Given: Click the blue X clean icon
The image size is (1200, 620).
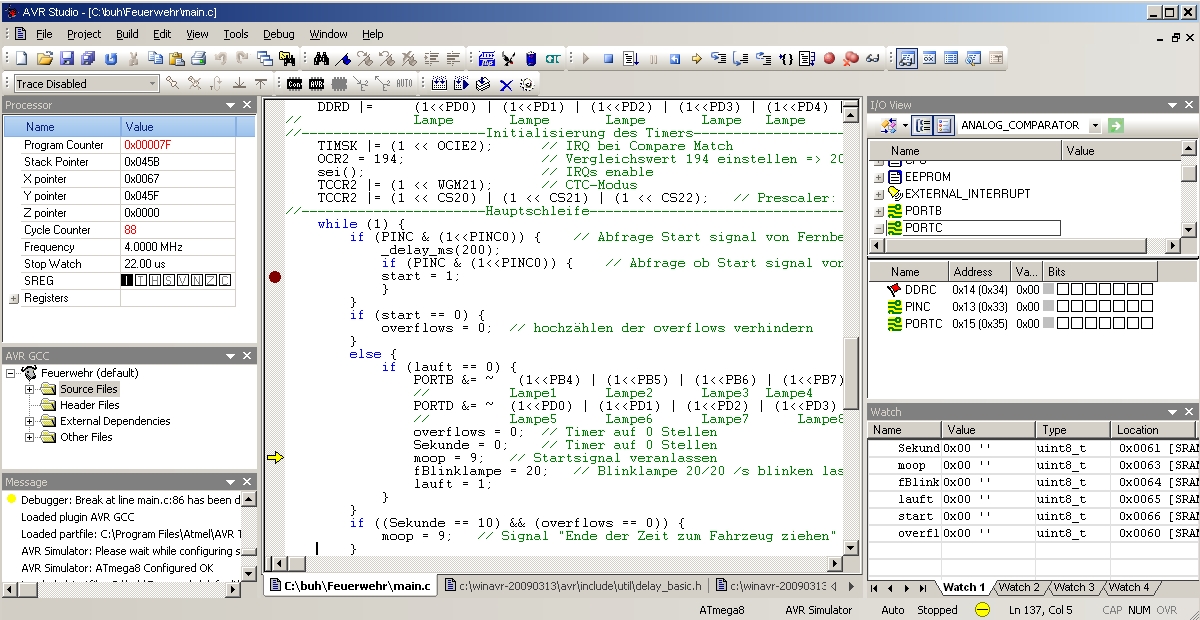Looking at the screenshot, I should (506, 84).
